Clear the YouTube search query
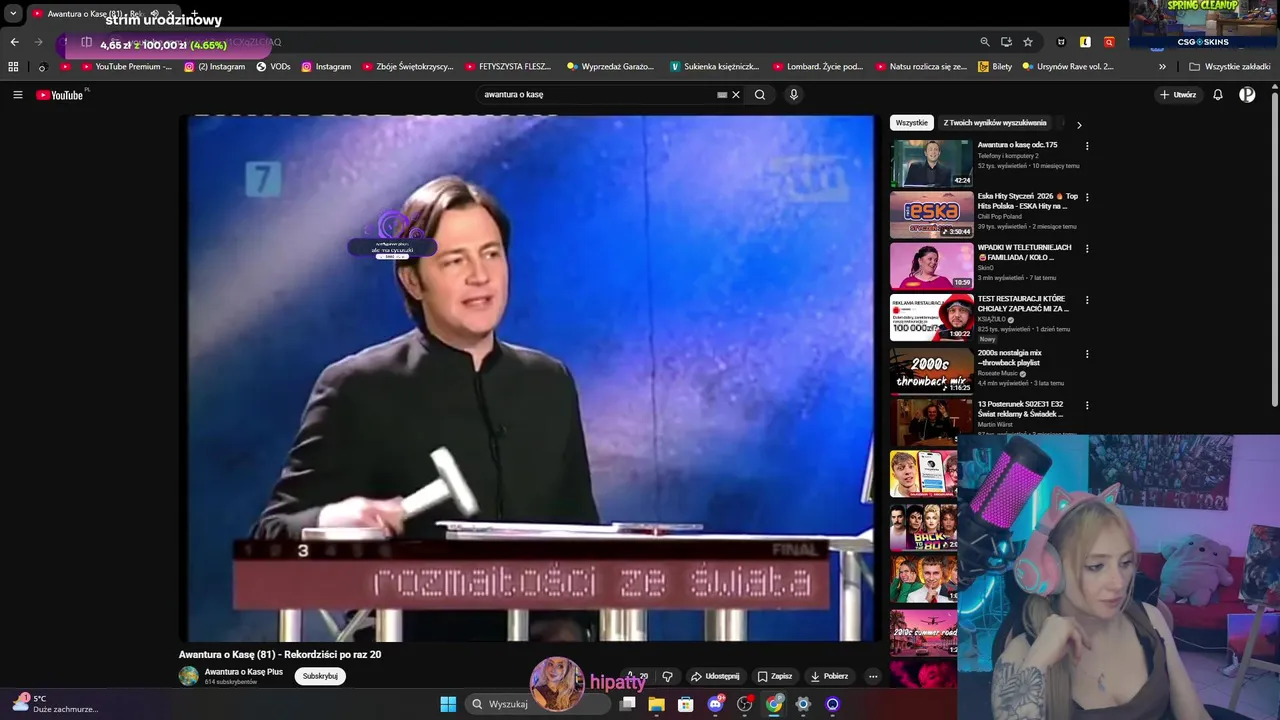 pyautogui.click(x=736, y=95)
